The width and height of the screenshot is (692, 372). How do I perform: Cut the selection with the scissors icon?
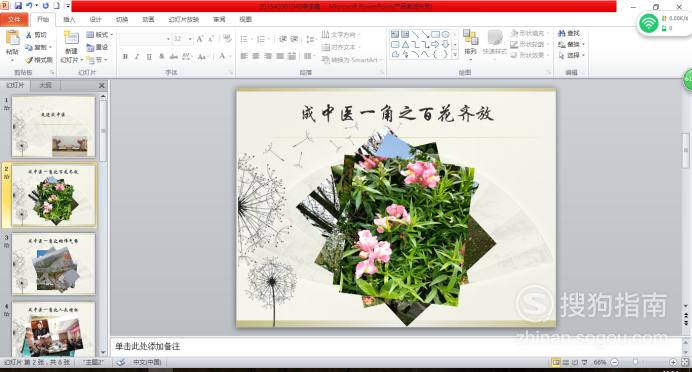(29, 34)
